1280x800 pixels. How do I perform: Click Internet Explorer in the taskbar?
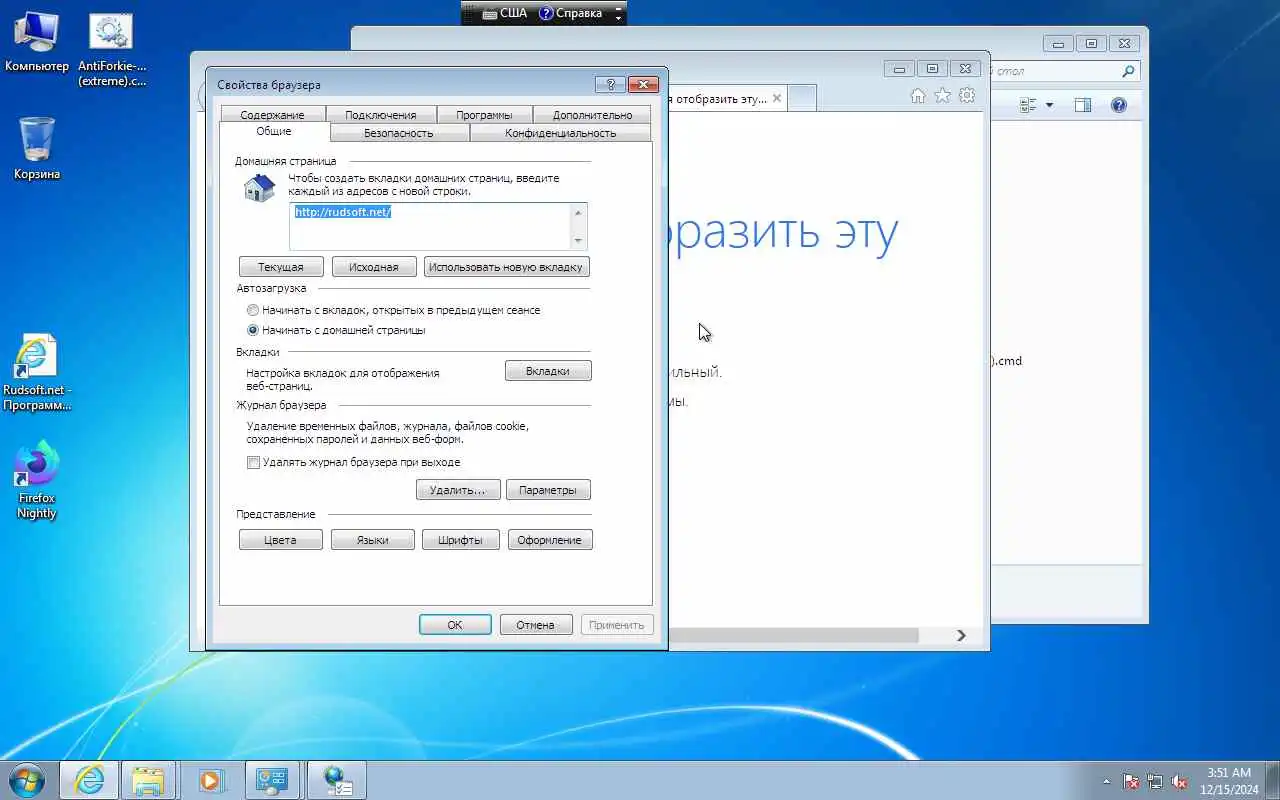[89, 780]
